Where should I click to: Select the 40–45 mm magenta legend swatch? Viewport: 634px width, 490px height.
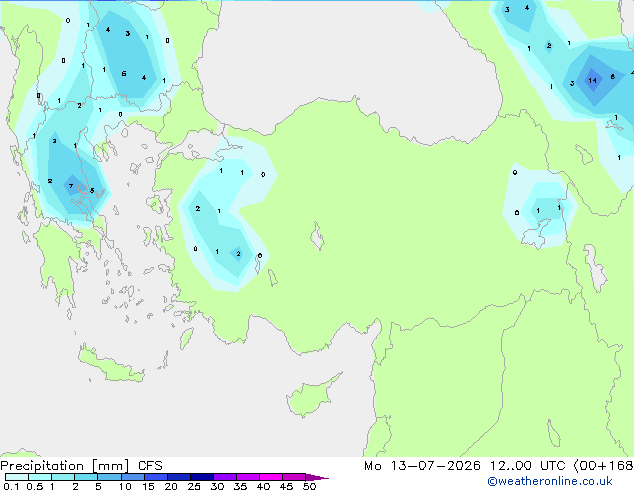[x=271, y=477]
